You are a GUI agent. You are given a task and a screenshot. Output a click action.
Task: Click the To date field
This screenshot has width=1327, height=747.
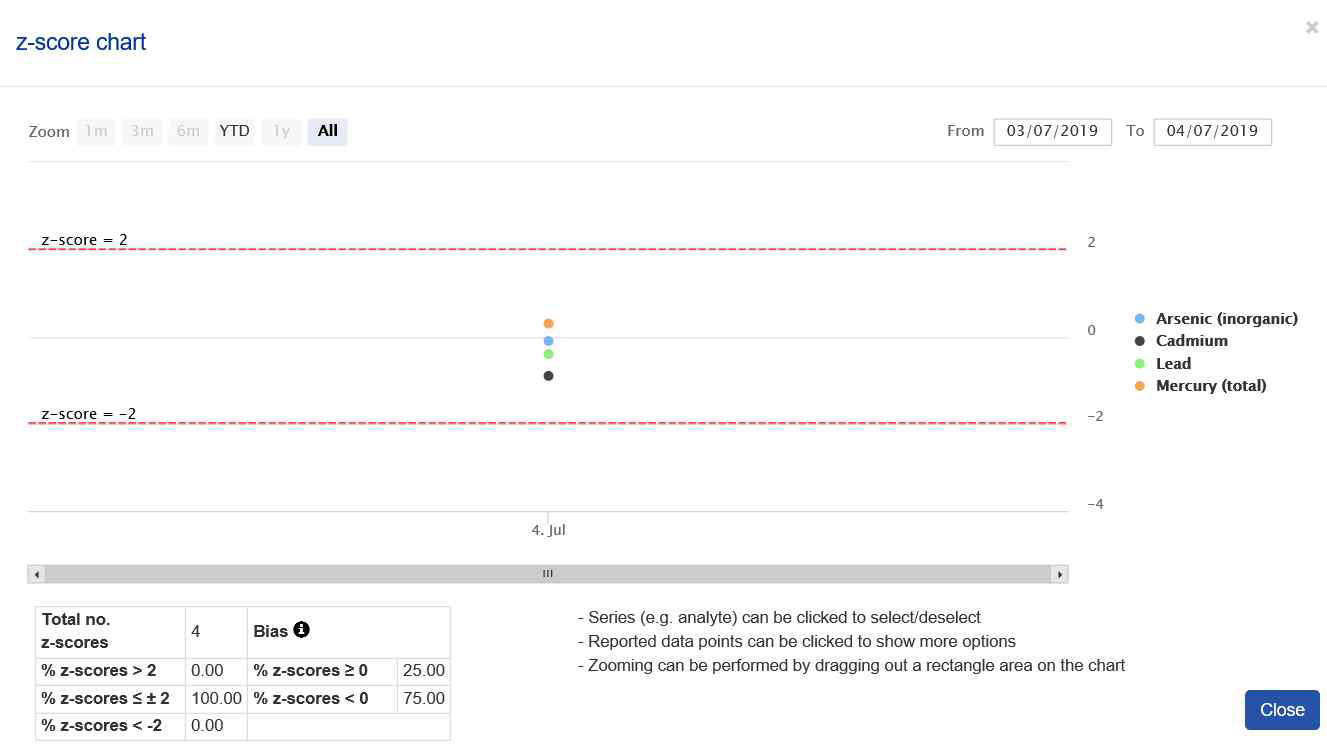(x=1212, y=131)
